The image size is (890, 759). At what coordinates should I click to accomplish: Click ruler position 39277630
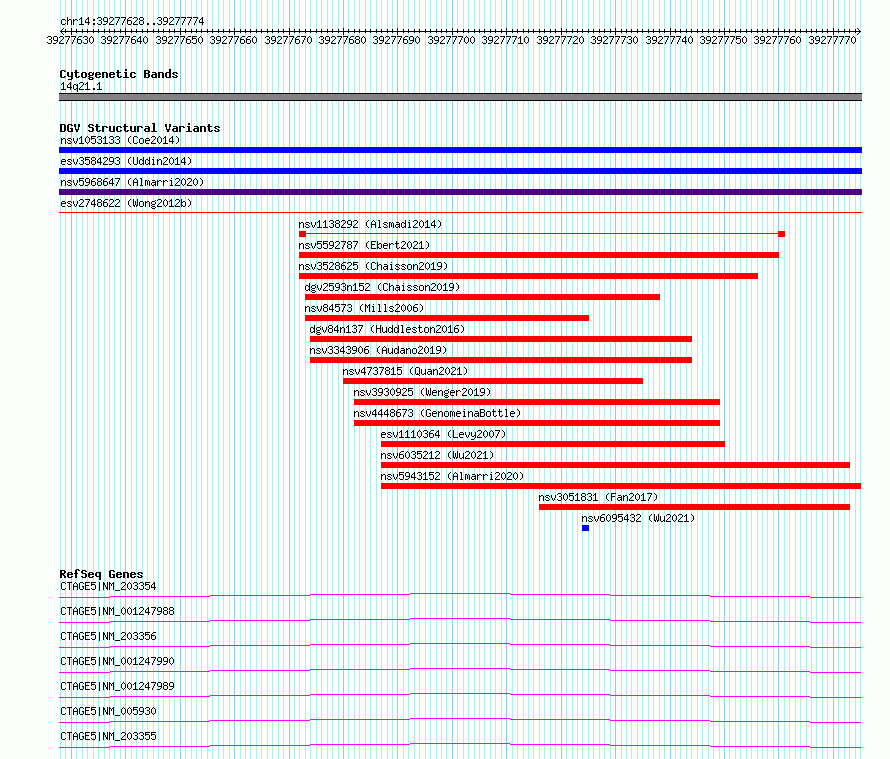tap(70, 40)
